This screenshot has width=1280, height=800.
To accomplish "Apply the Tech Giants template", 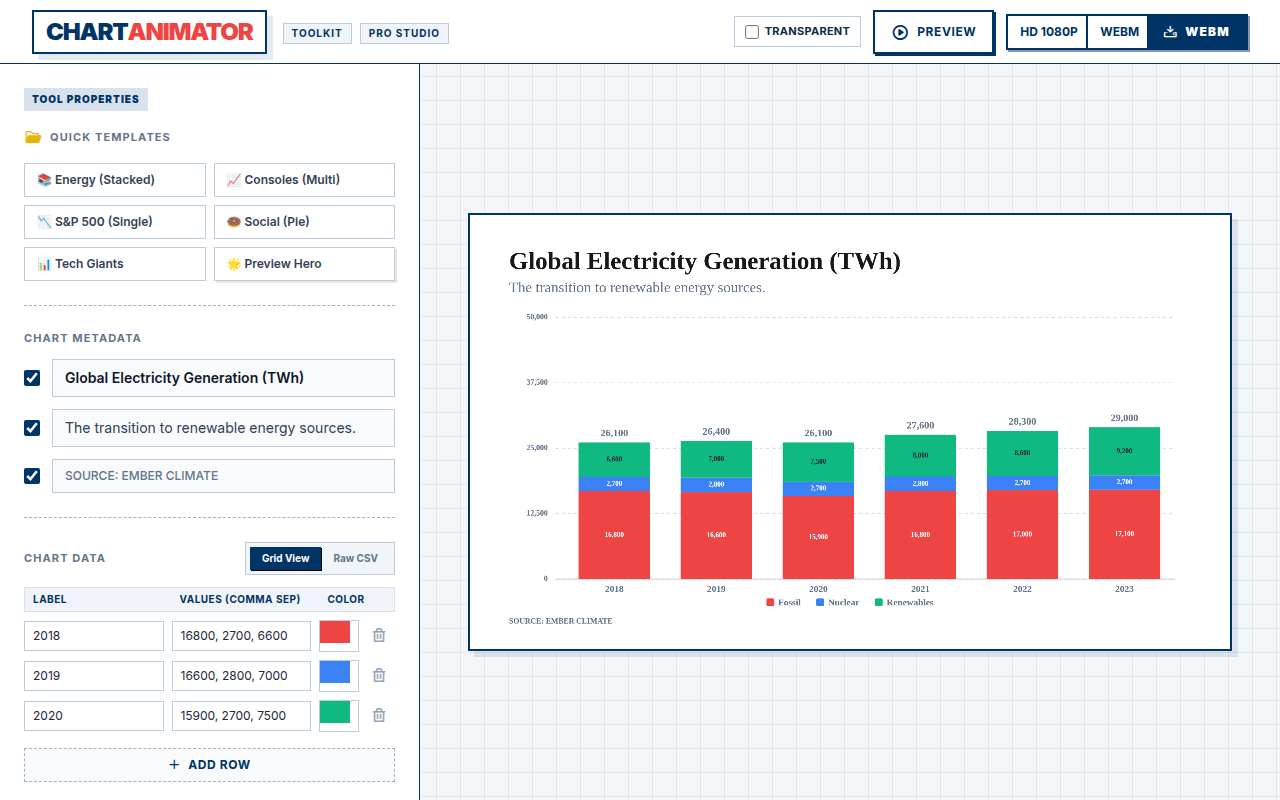I will (x=115, y=264).
